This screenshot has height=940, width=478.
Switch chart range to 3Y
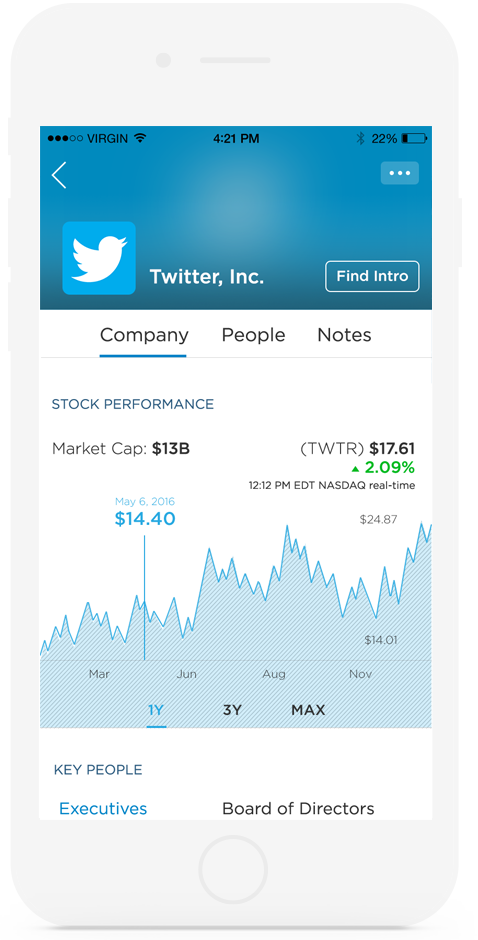pyautogui.click(x=232, y=710)
